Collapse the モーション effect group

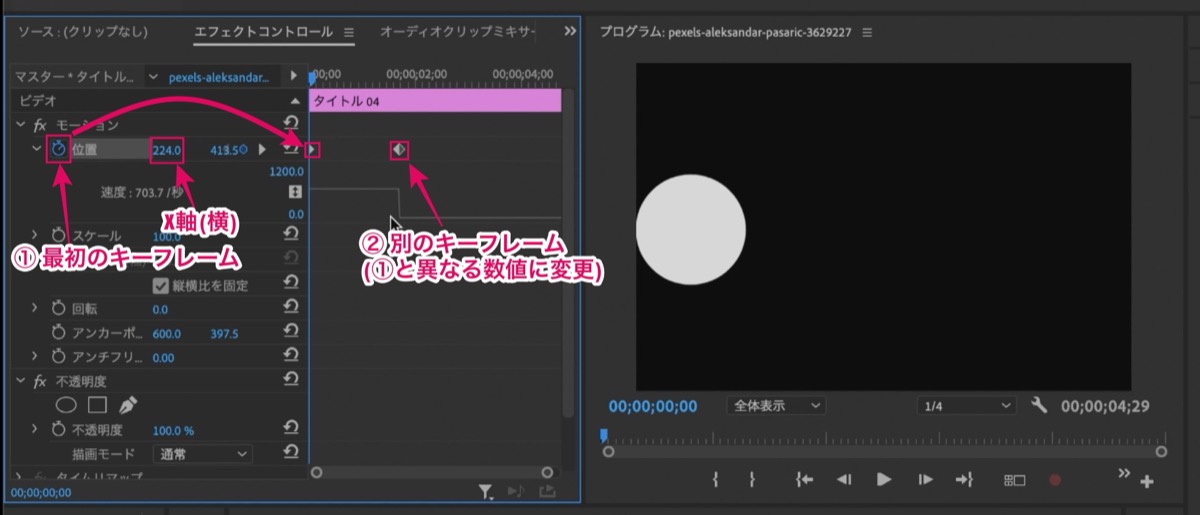pos(21,125)
